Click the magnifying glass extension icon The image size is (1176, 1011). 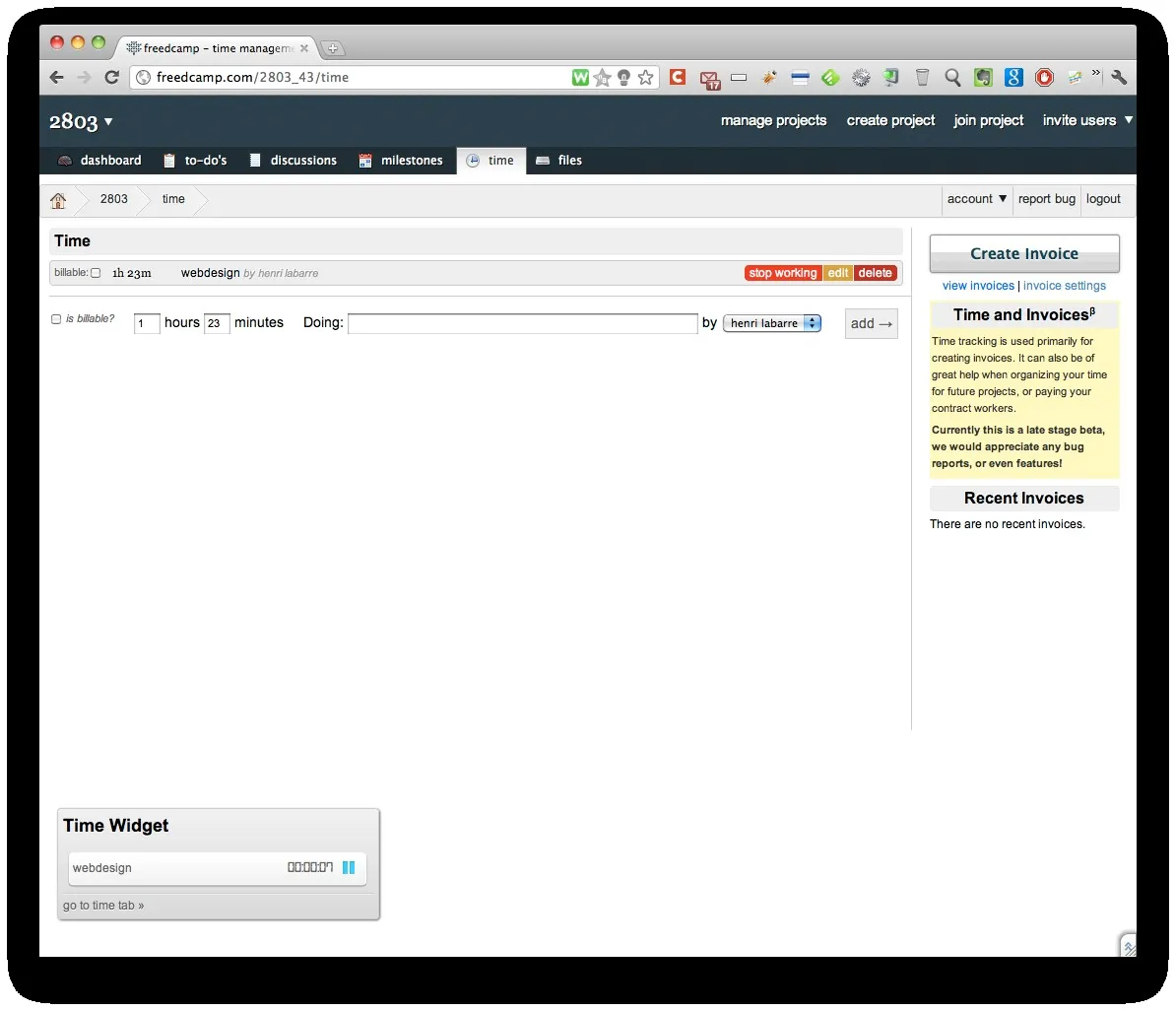[x=952, y=77]
